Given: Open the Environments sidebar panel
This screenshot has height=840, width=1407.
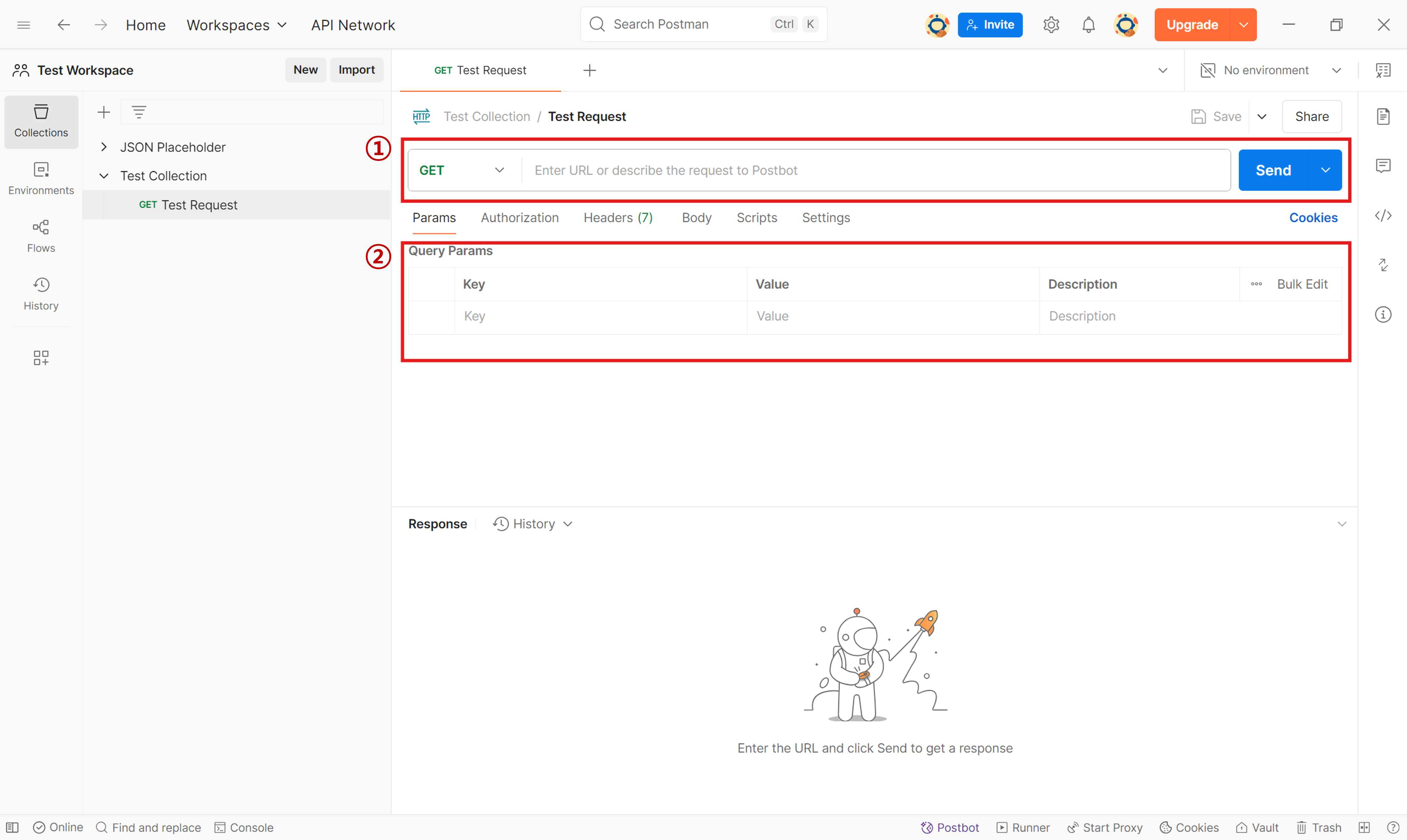Looking at the screenshot, I should pyautogui.click(x=41, y=179).
